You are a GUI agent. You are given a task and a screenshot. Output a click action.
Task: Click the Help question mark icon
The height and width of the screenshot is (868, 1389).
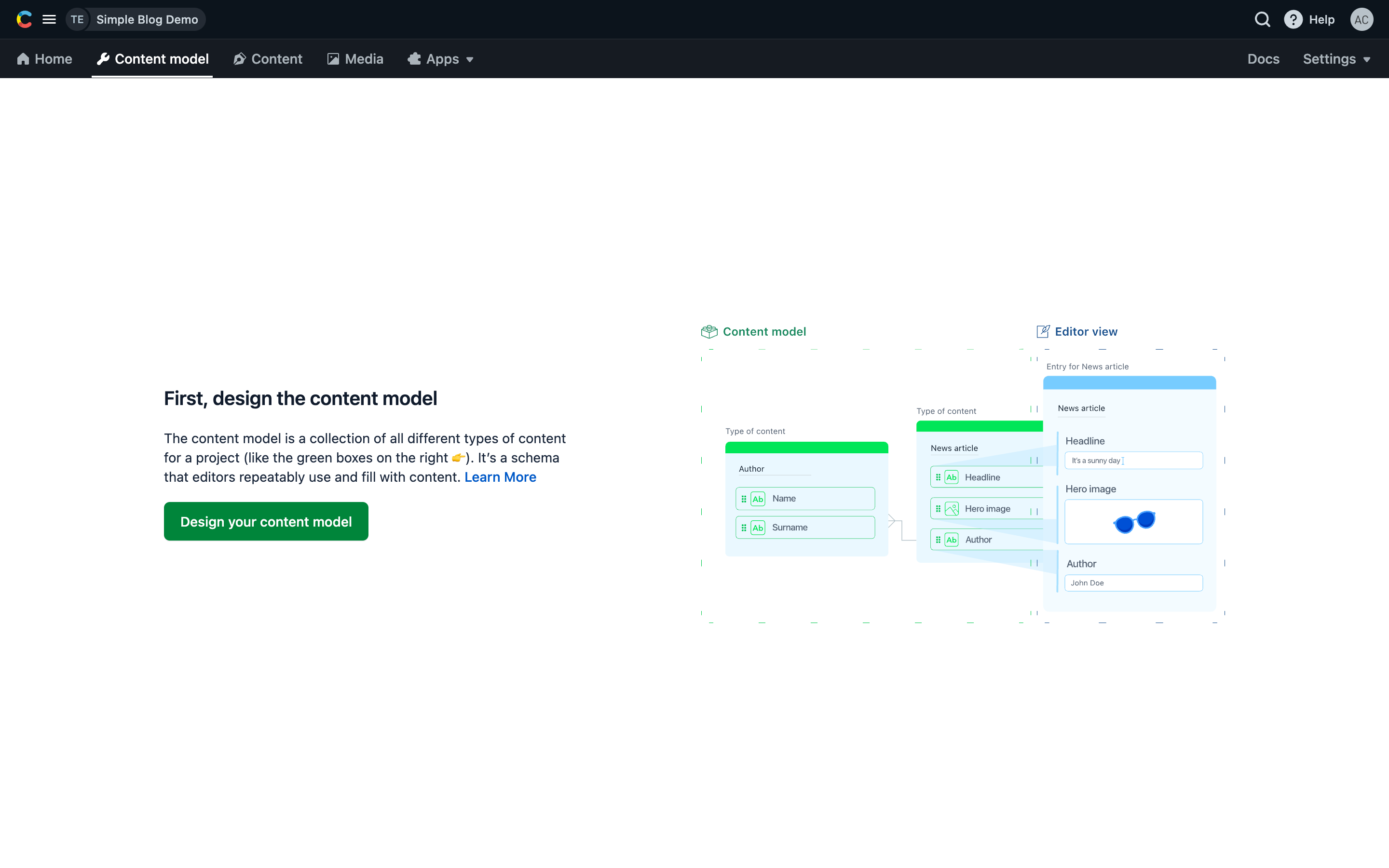pyautogui.click(x=1293, y=19)
